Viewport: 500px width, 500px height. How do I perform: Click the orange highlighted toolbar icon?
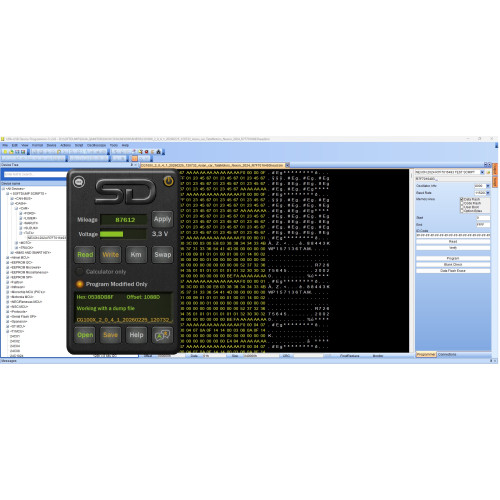134,158
